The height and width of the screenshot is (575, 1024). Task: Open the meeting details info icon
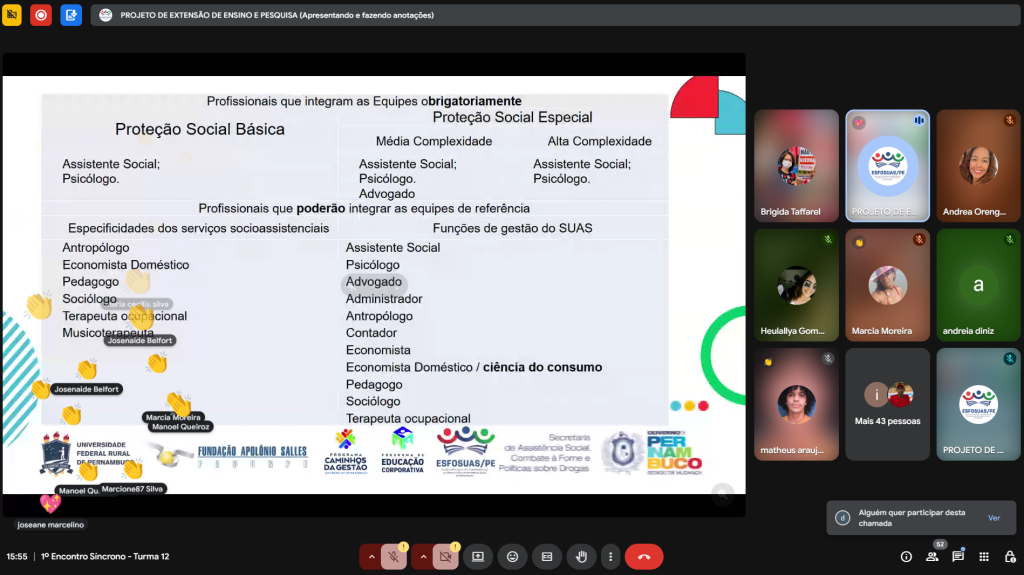click(906, 557)
